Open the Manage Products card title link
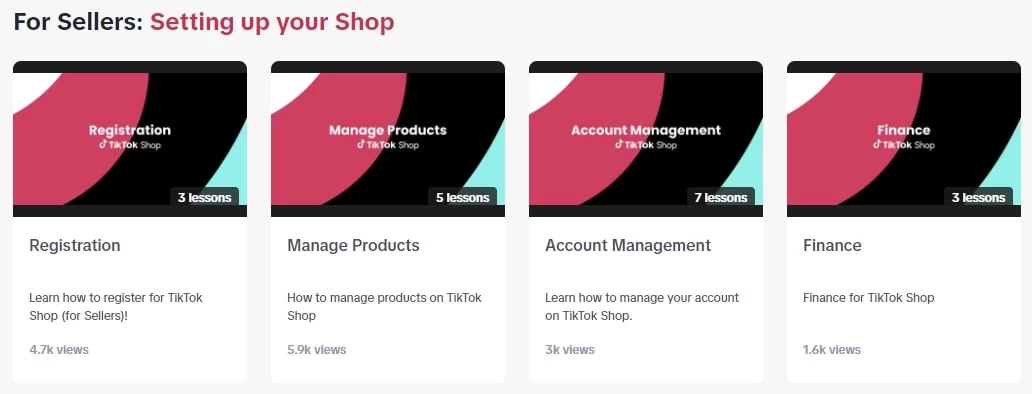 tap(353, 245)
